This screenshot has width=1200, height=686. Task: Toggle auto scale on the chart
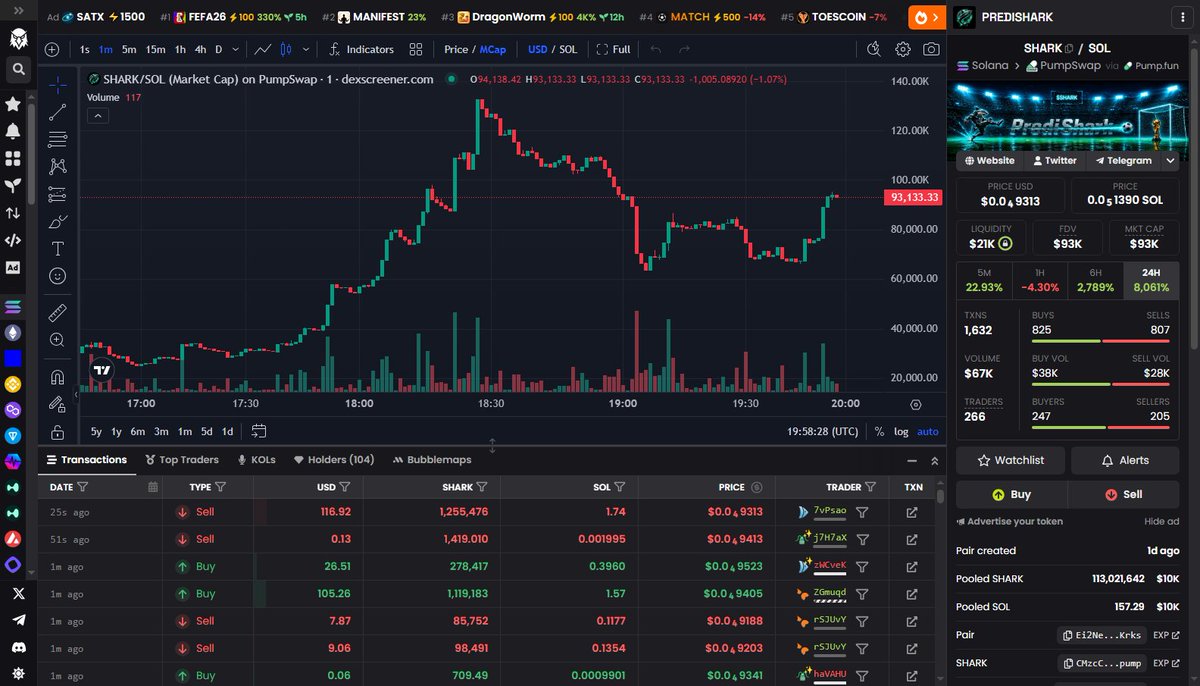point(928,431)
